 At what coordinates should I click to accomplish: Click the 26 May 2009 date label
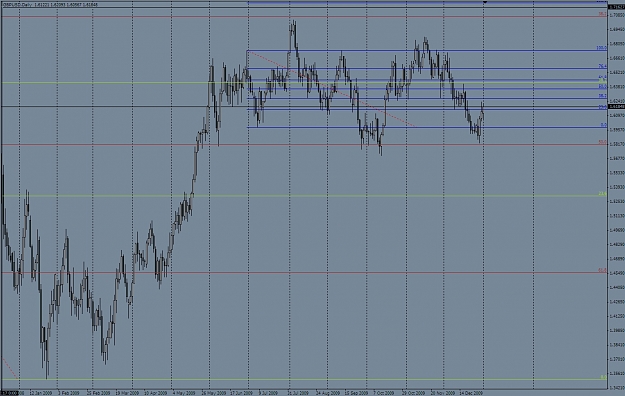click(213, 393)
